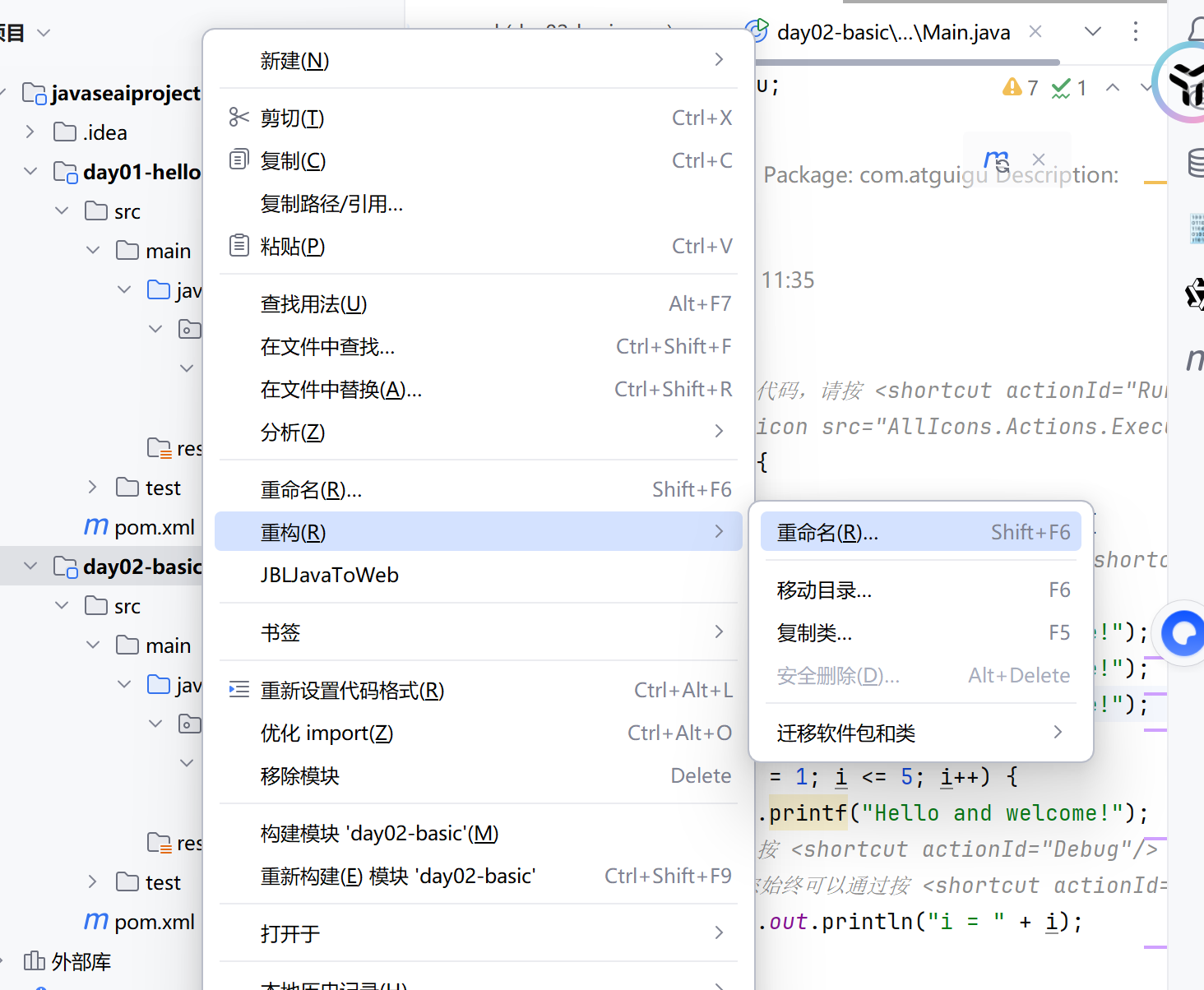Screen dimensions: 1204x990
Task: Click the warning indicator showing 7
Action: coord(1021,87)
